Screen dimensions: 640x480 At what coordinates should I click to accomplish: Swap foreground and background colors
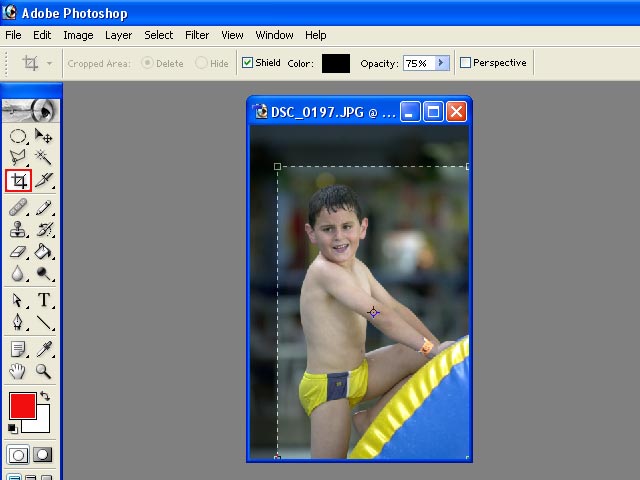pyautogui.click(x=45, y=396)
